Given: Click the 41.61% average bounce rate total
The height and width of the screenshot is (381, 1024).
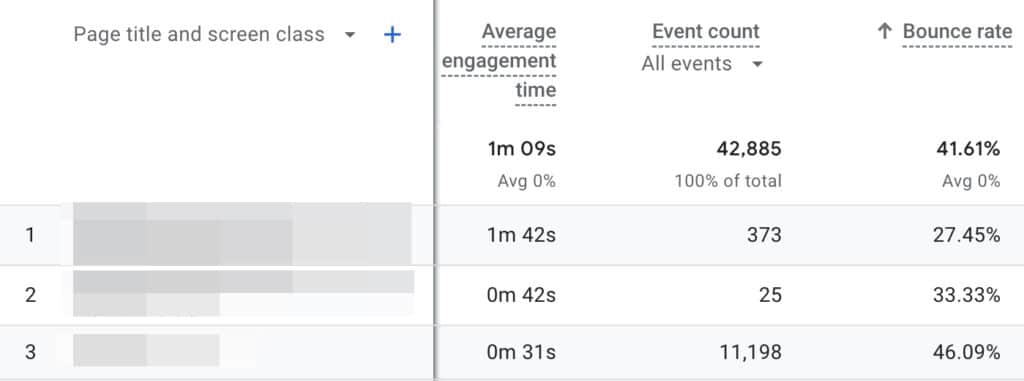Looking at the screenshot, I should point(968,149).
